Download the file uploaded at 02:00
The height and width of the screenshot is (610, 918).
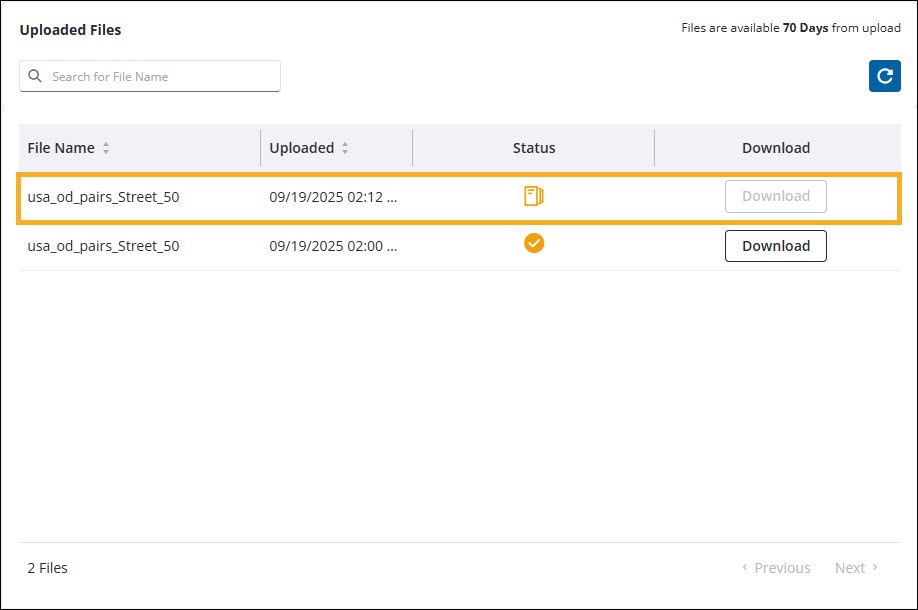pyautogui.click(x=776, y=245)
